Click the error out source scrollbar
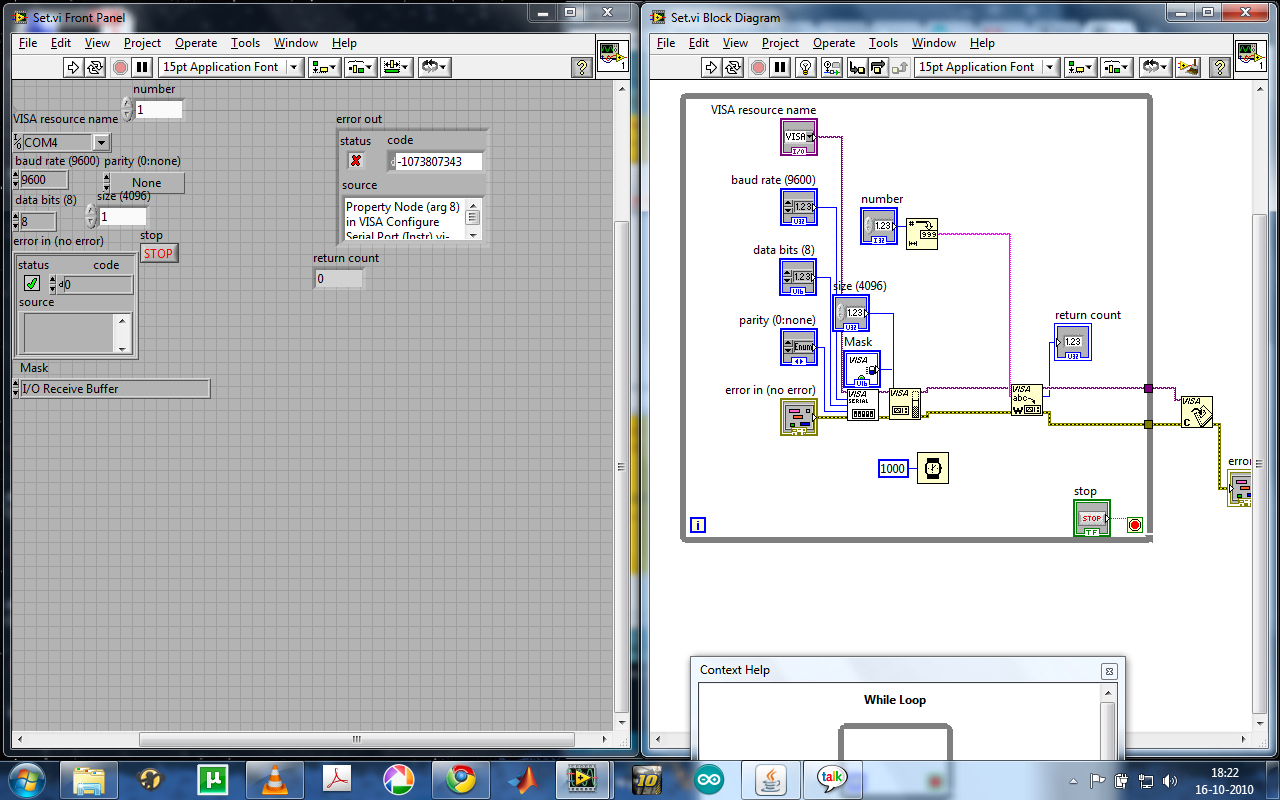Viewport: 1280px width, 800px height. click(474, 218)
